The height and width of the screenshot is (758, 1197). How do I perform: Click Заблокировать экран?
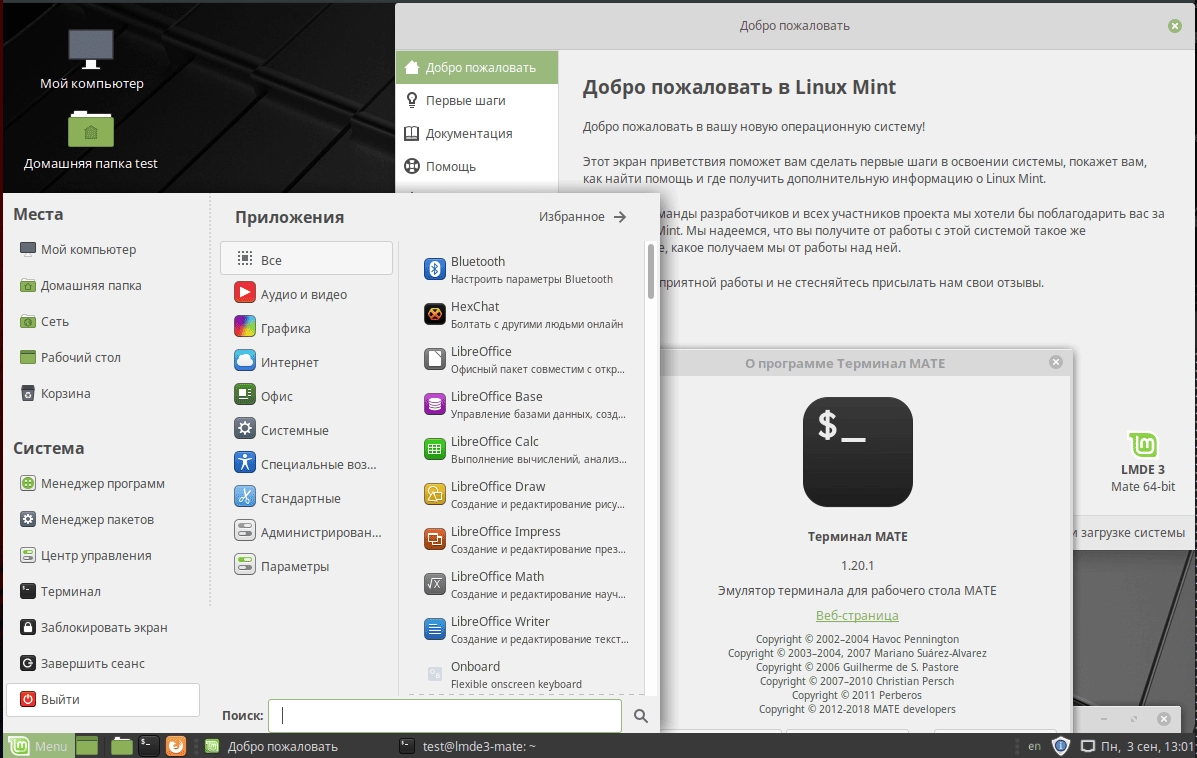point(103,627)
